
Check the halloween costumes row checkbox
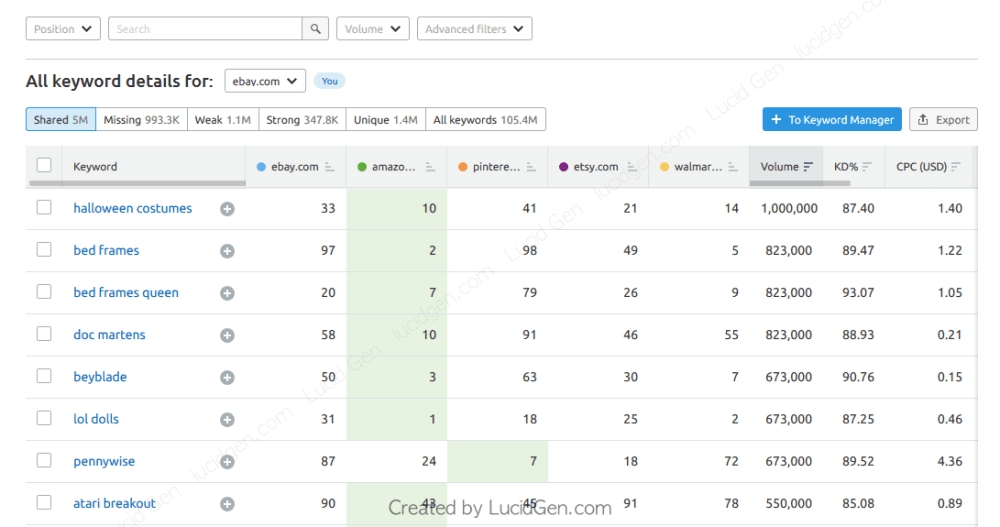44,207
